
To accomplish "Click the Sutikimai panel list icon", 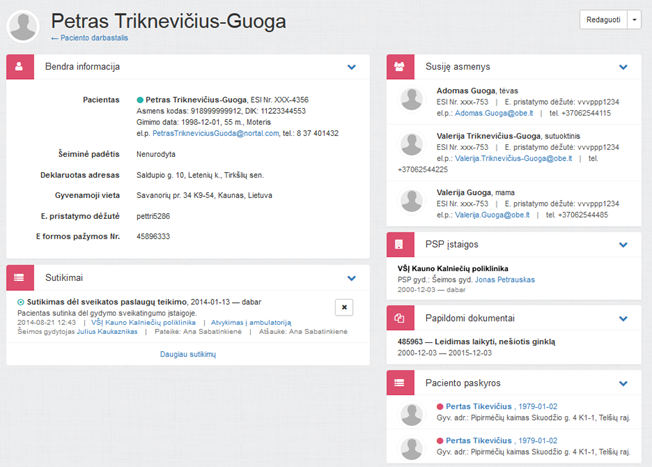I will tap(20, 278).
